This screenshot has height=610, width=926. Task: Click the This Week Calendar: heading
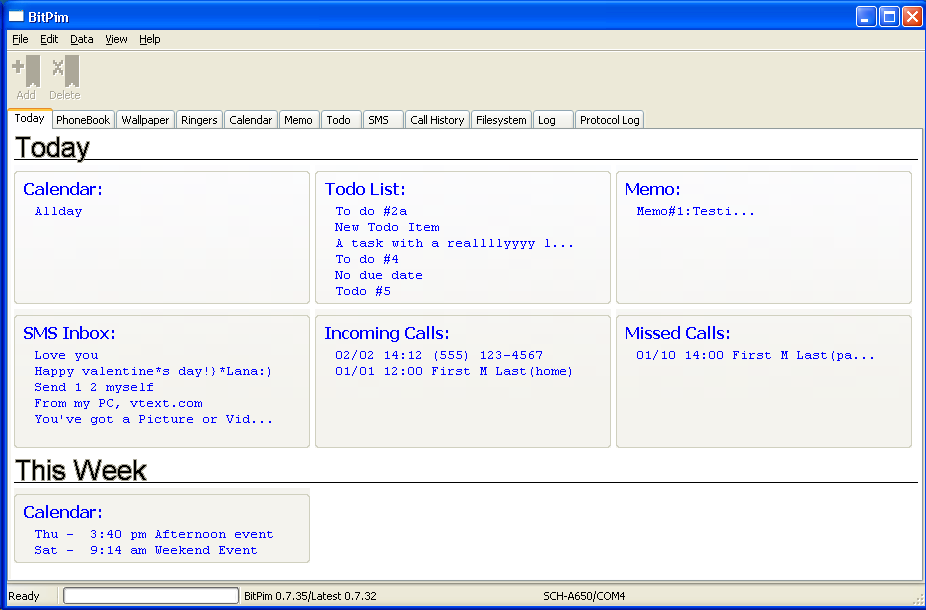click(63, 512)
